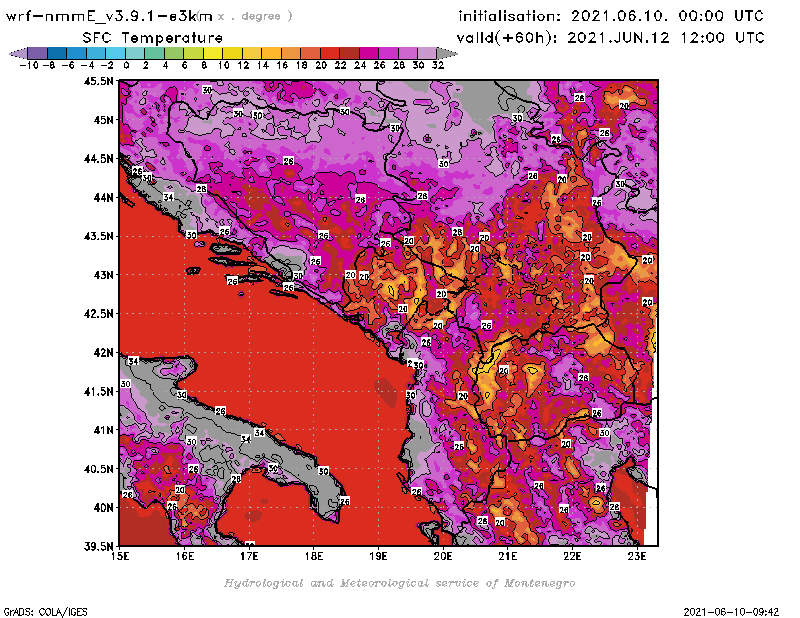Select the magenta legend swatch between 24 and 26

(x=368, y=53)
